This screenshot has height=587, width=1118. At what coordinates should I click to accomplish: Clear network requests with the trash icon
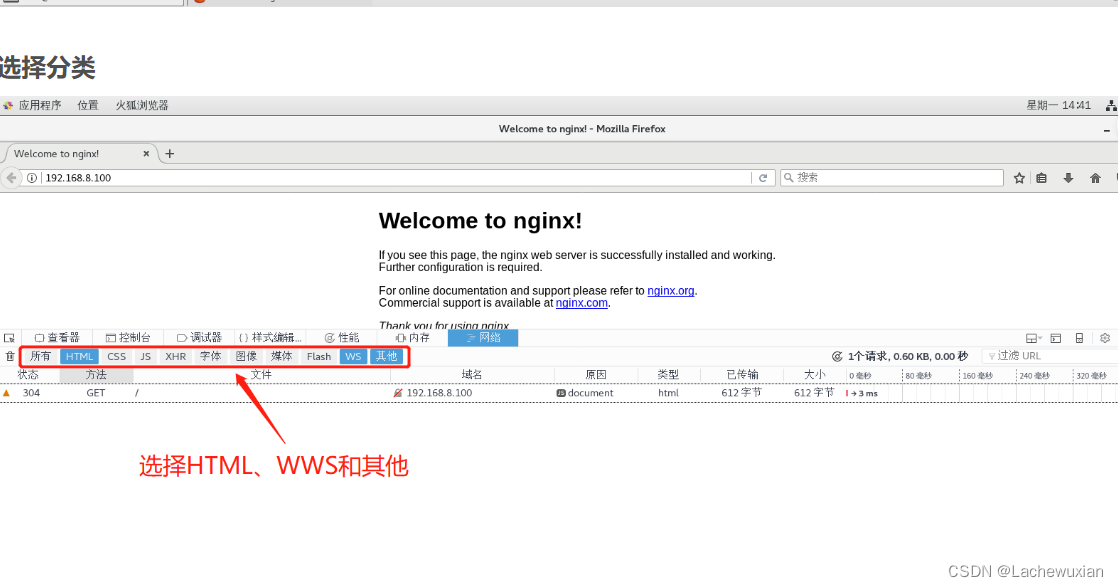tap(10, 356)
